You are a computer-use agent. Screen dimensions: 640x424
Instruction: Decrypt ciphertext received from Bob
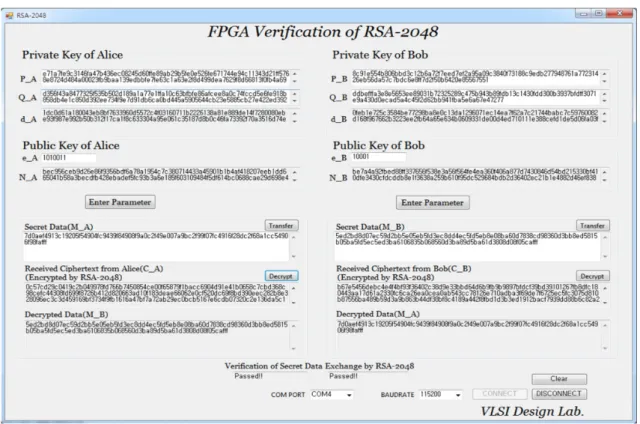pos(593,276)
